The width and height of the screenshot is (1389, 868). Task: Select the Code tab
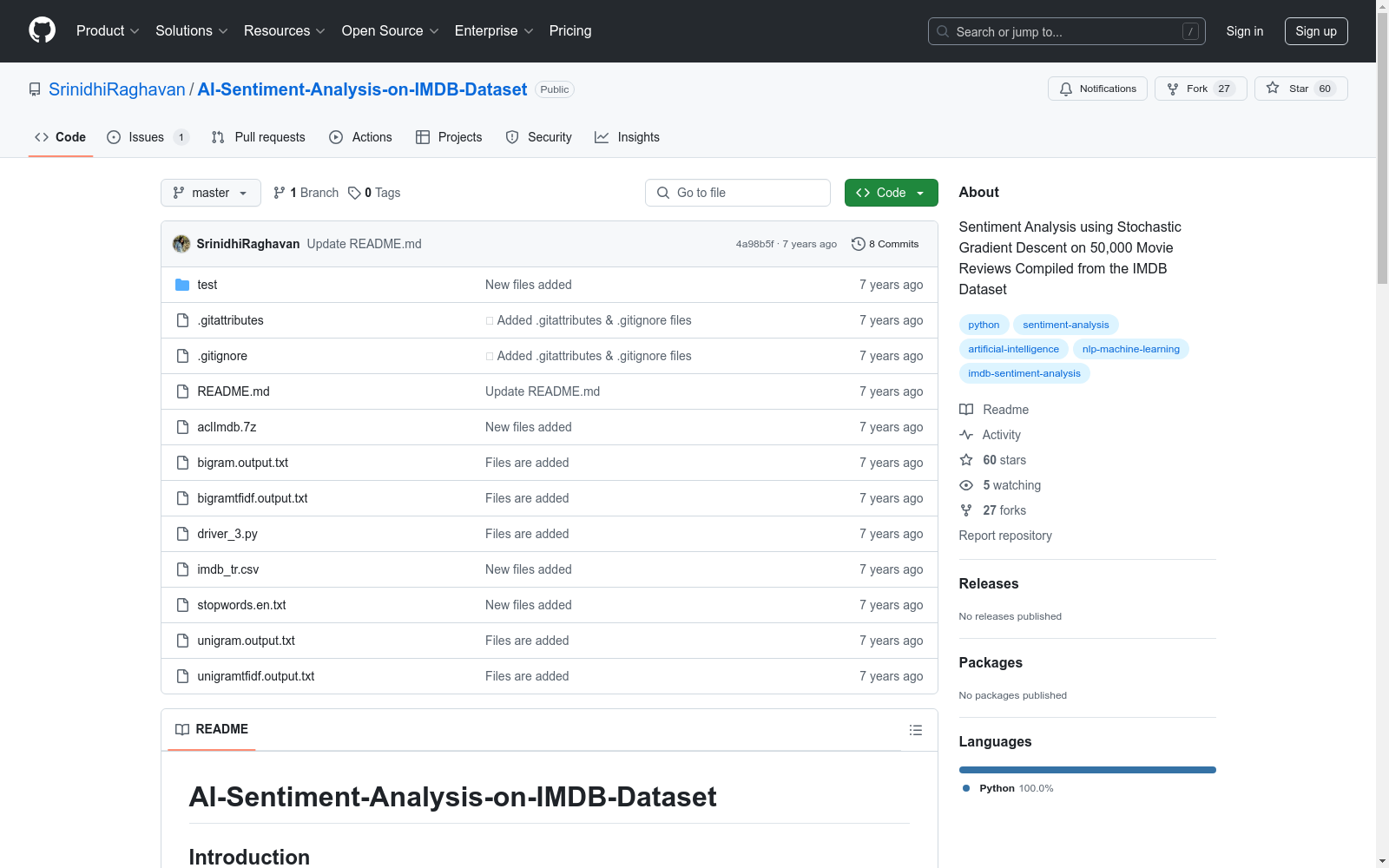[x=61, y=137]
